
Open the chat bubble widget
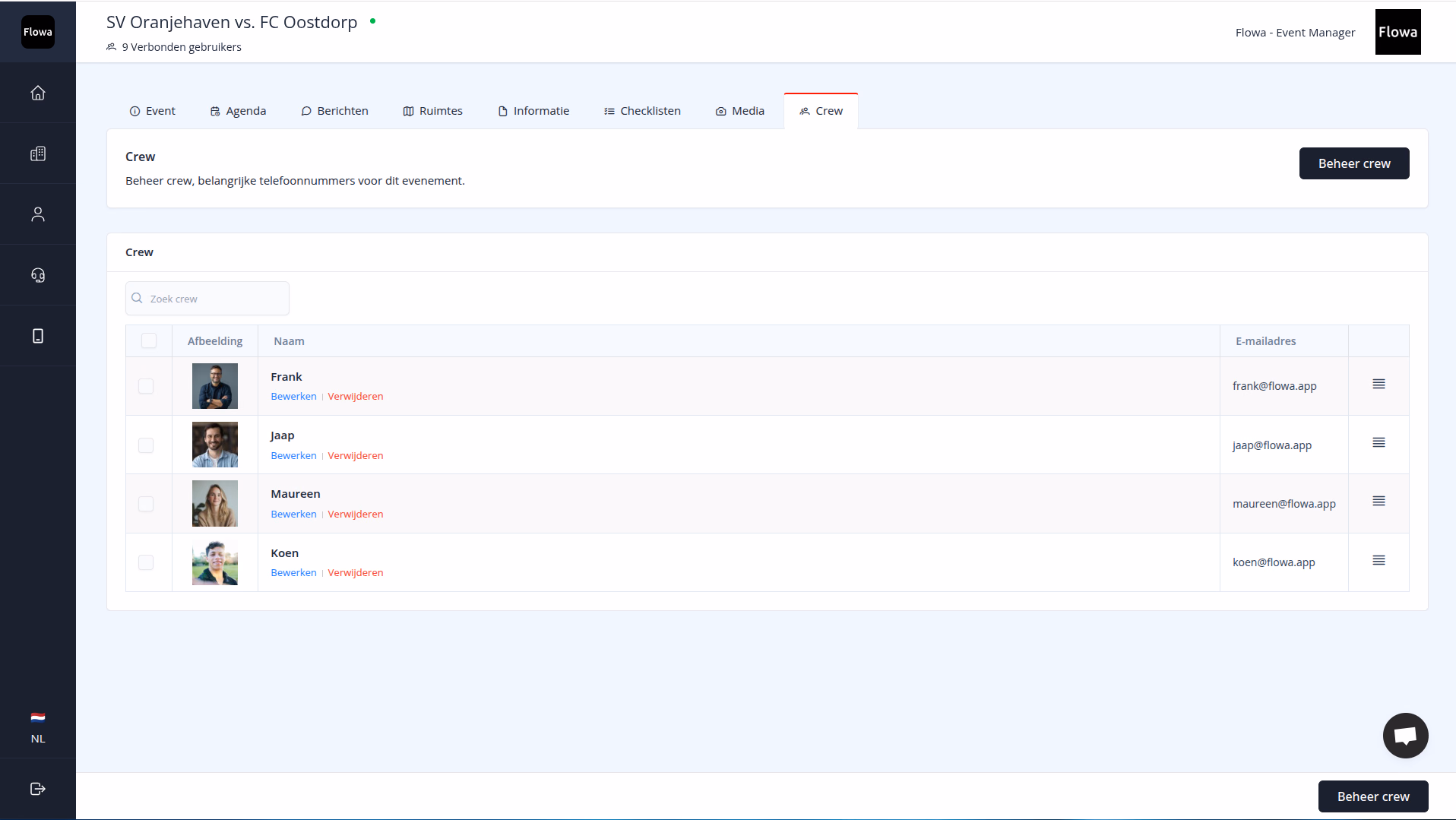tap(1405, 736)
